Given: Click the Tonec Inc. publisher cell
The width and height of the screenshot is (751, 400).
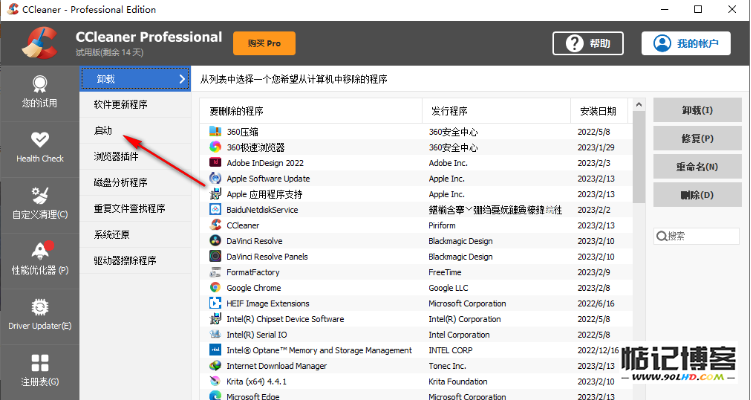Looking at the screenshot, I should click(x=447, y=366).
